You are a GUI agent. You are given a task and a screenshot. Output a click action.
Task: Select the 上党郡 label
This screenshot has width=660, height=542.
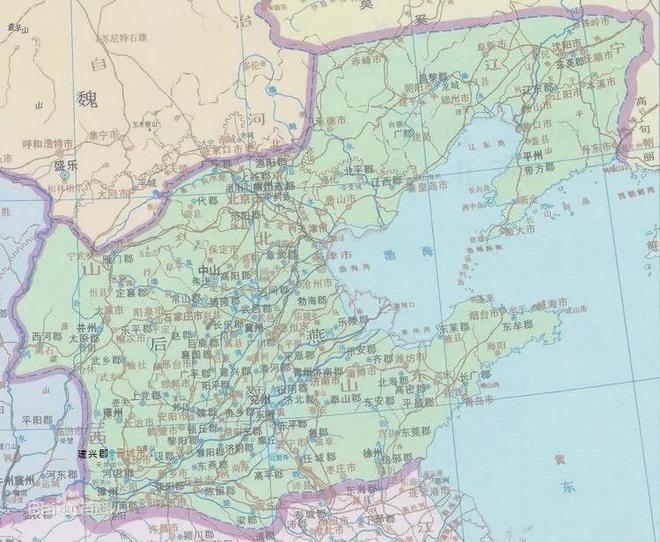coord(146,396)
